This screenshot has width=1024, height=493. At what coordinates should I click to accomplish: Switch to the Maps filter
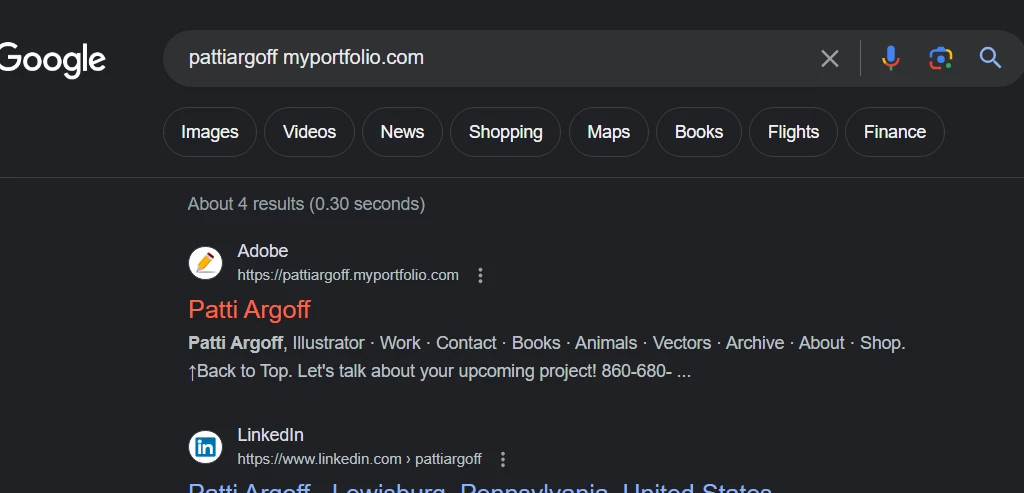pos(609,132)
